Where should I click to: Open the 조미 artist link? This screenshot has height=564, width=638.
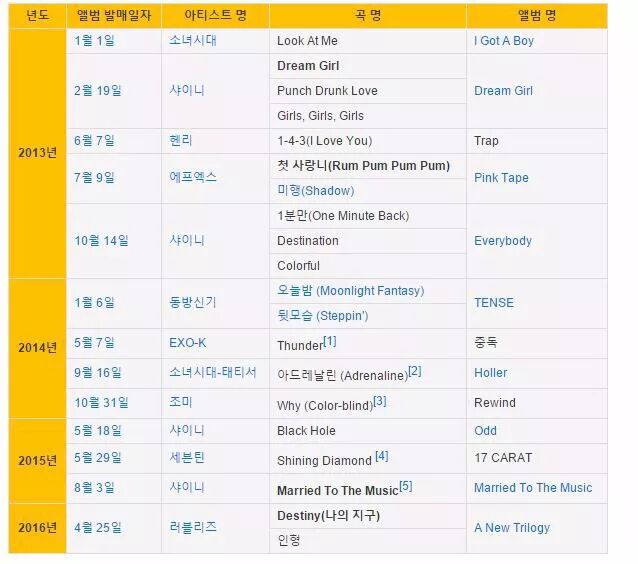(181, 402)
